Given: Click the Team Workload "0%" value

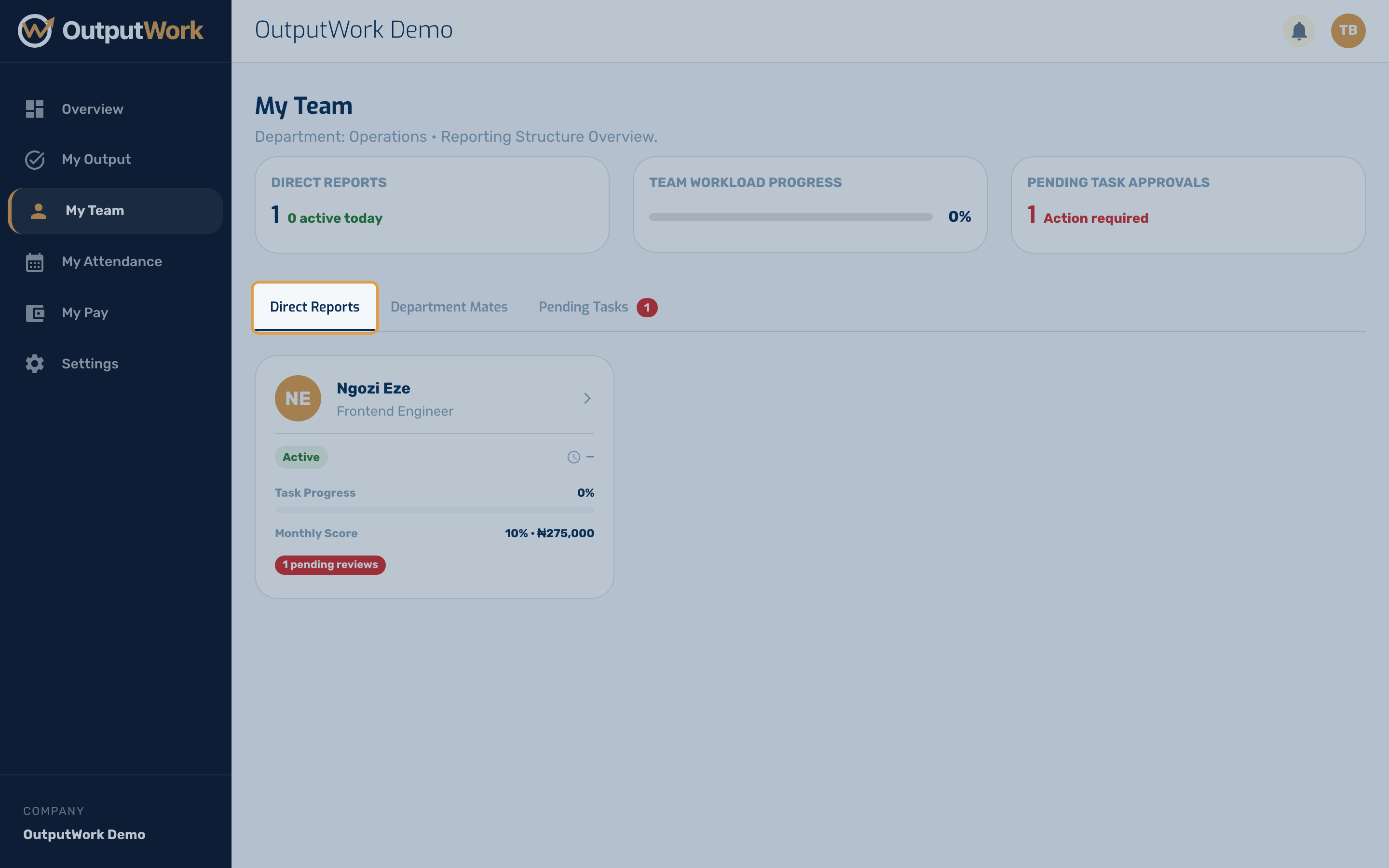Looking at the screenshot, I should (959, 217).
